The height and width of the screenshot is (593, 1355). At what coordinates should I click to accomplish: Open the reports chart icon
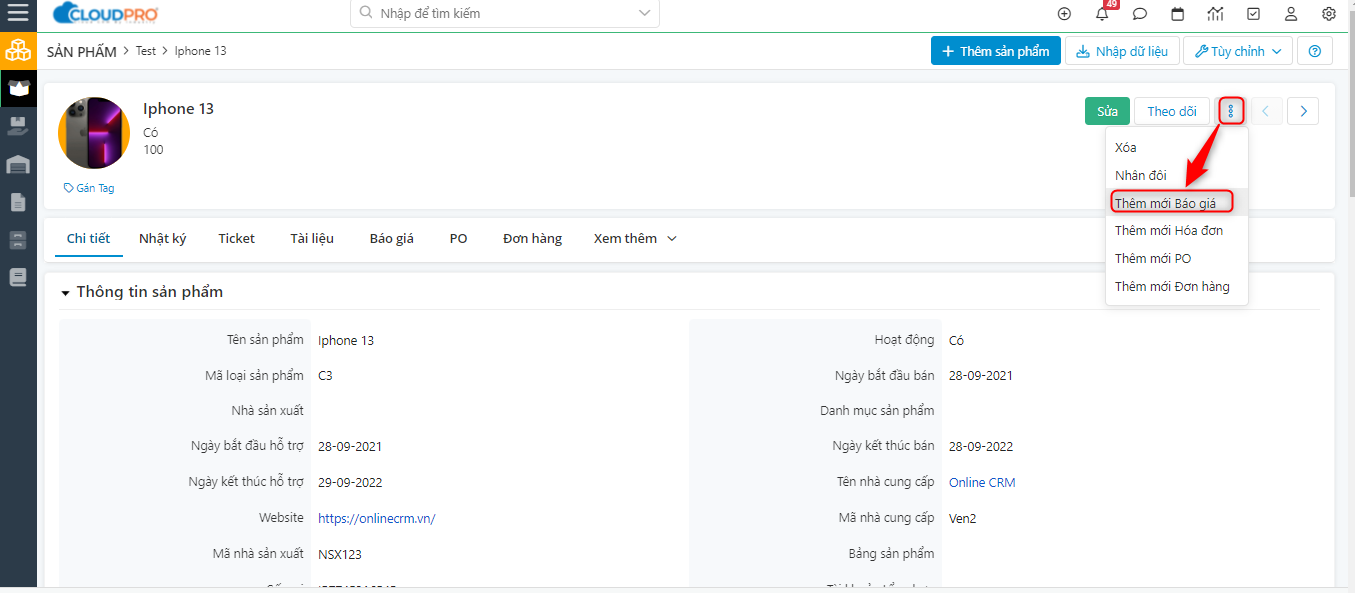1215,14
